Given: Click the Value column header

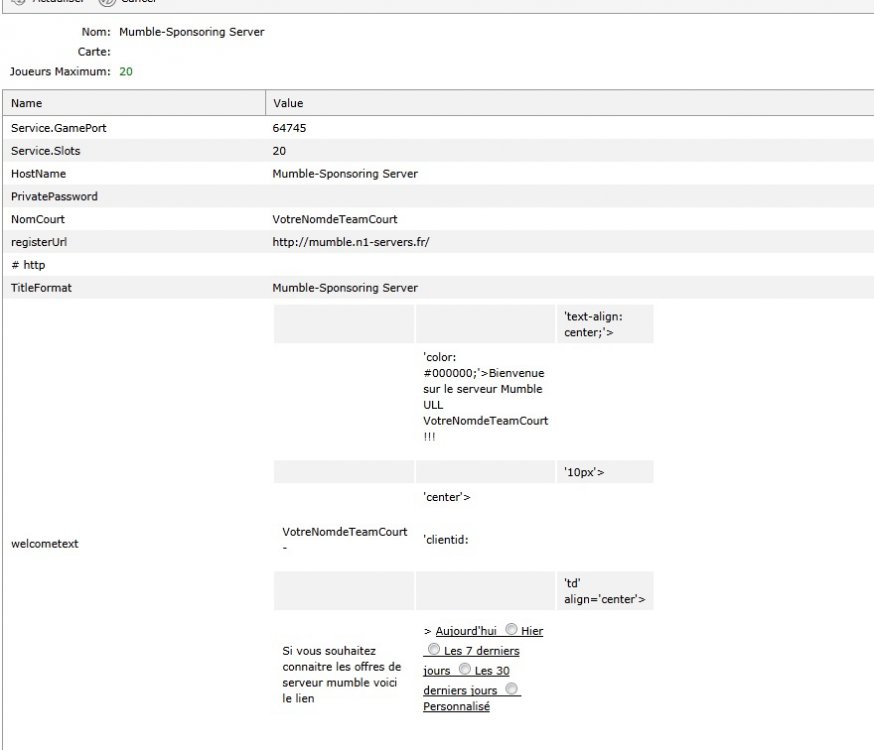Looking at the screenshot, I should coord(288,103).
